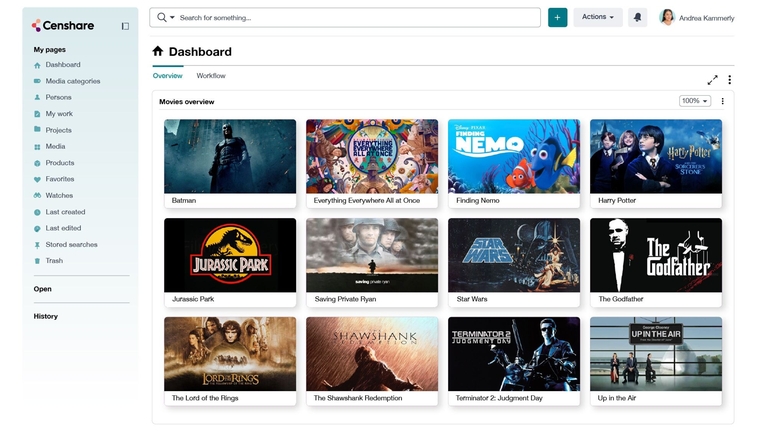Open Terminator 2: Judgment Day thumbnail
Viewport: 768px width, 432px height.
[514, 354]
